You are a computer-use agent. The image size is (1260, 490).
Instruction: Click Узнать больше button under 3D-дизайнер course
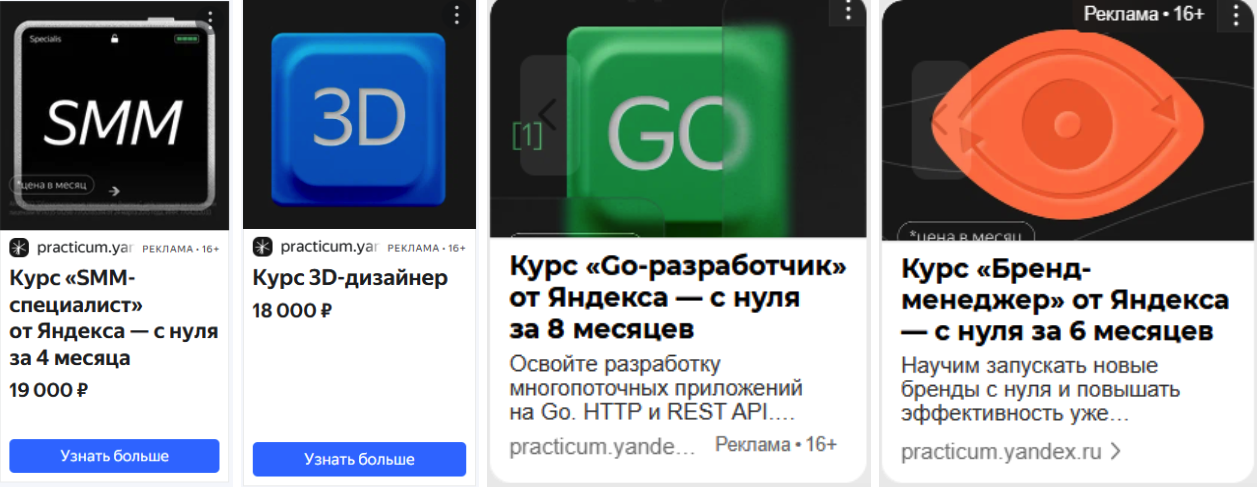[x=359, y=459]
